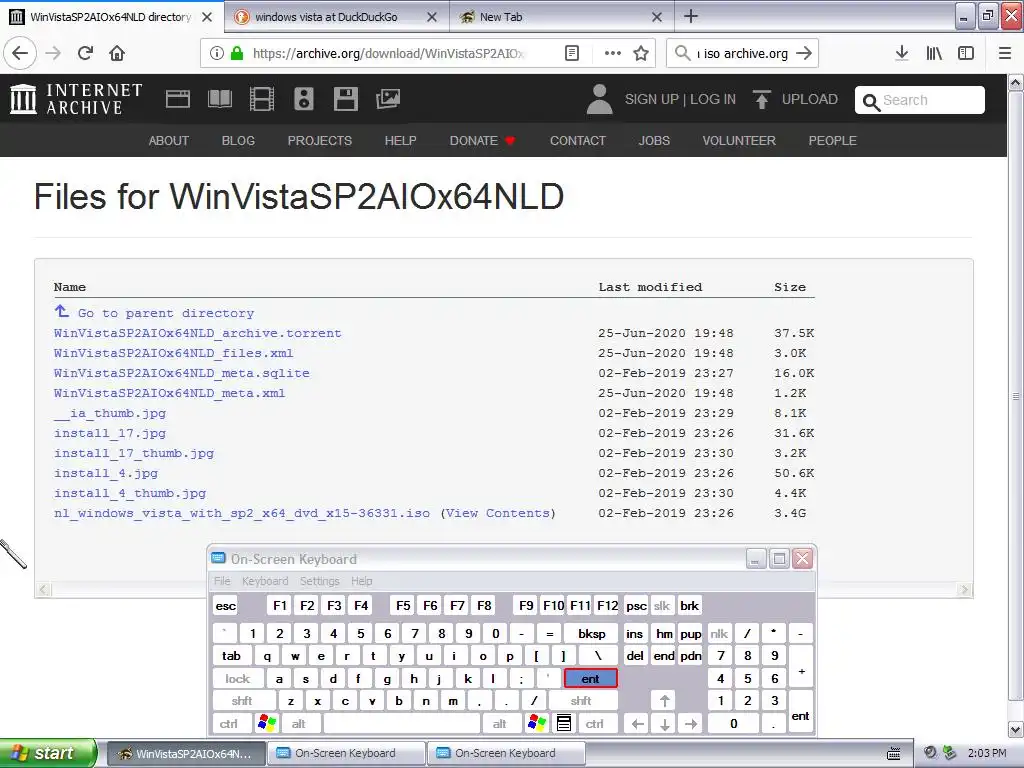
Task: Toggle the slk scroll lock key
Action: 662,606
